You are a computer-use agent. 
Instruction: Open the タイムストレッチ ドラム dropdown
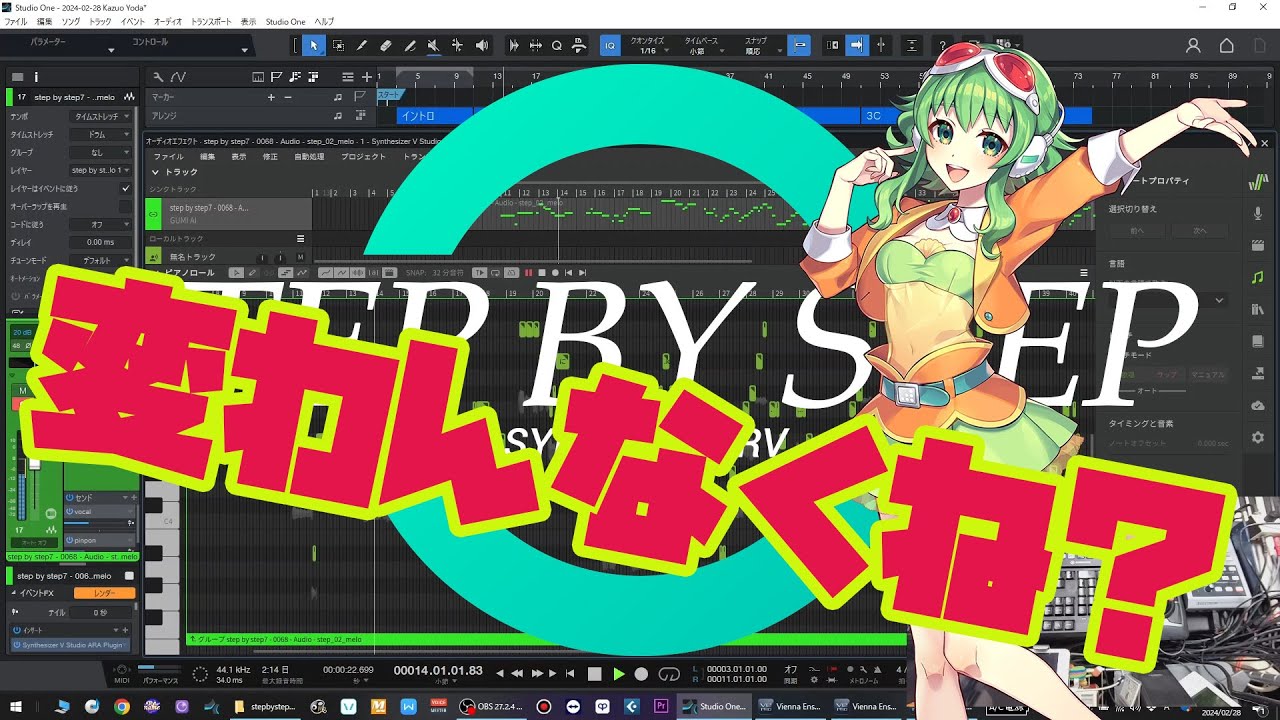101,134
